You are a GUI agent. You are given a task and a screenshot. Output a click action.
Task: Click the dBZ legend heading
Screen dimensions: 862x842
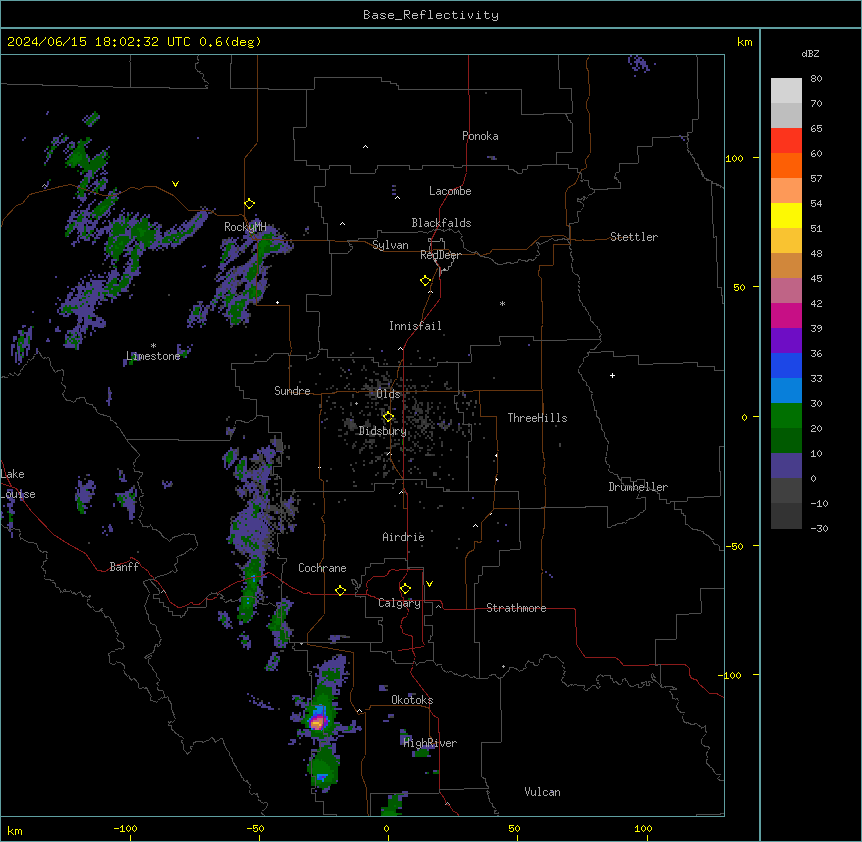pyautogui.click(x=810, y=54)
